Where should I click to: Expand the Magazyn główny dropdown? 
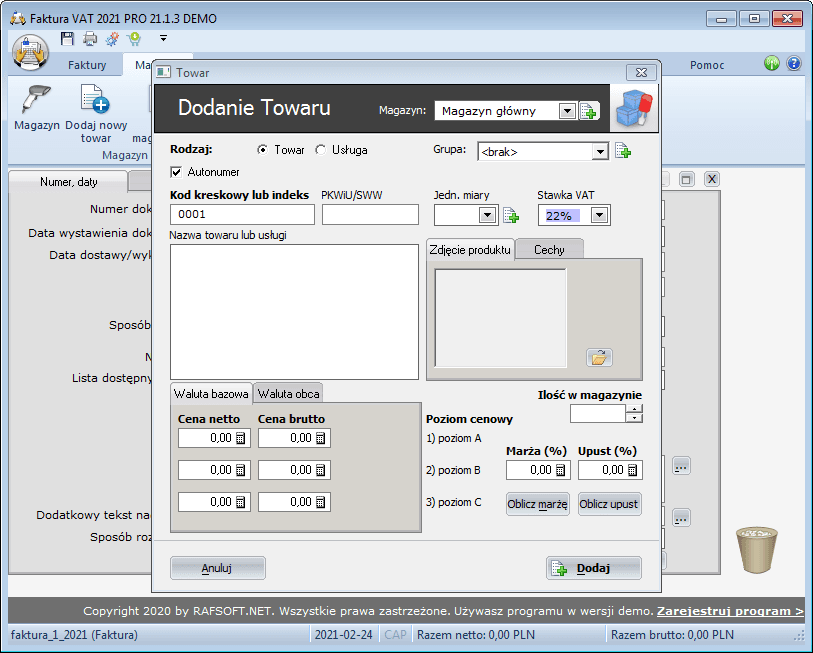567,111
